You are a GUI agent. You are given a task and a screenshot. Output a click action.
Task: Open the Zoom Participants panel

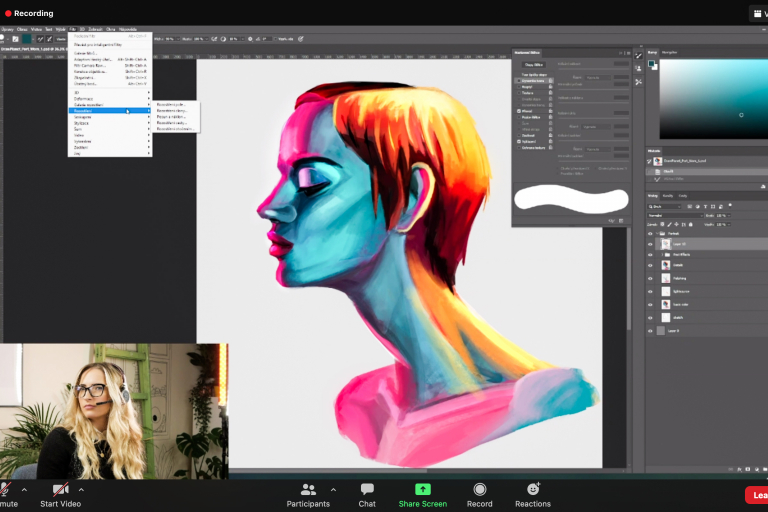[308, 490]
